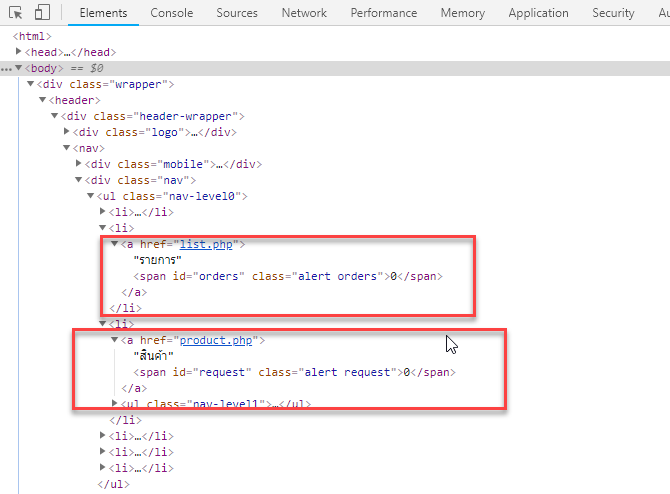The width and height of the screenshot is (670, 494).
Task: Select the span id request line
Action: click(x=294, y=373)
